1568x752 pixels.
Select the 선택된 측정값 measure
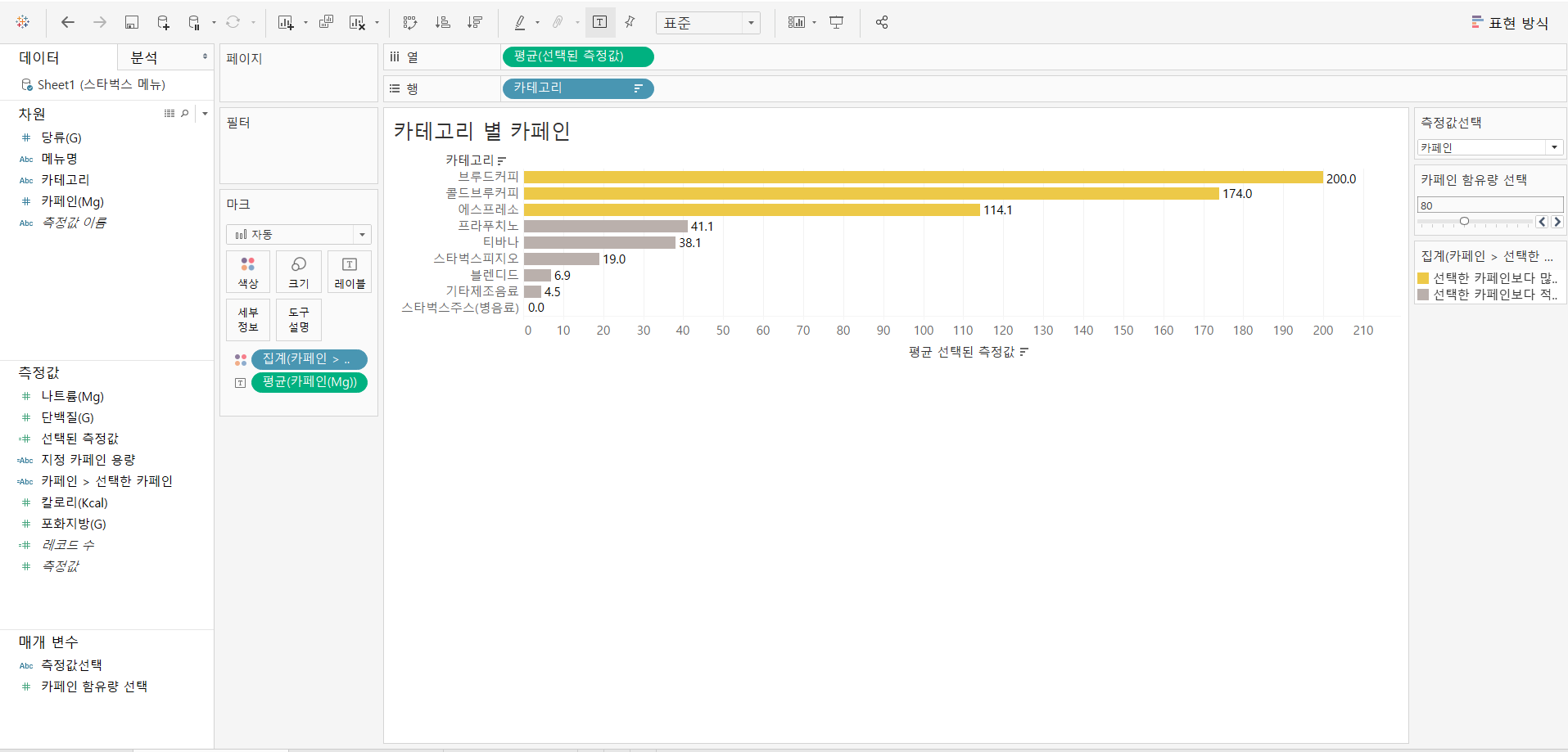point(79,439)
